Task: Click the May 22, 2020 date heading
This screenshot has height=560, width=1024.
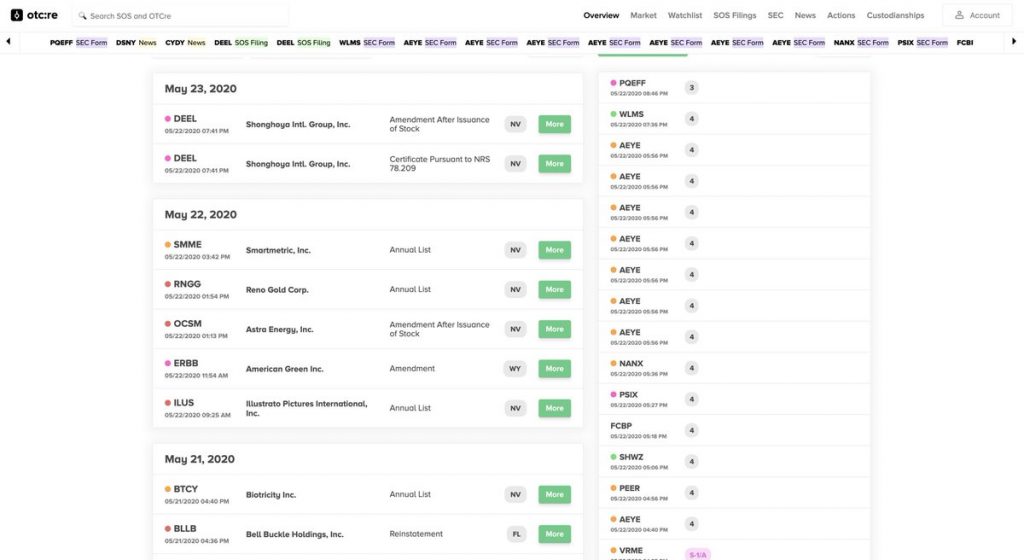Action: coord(200,215)
